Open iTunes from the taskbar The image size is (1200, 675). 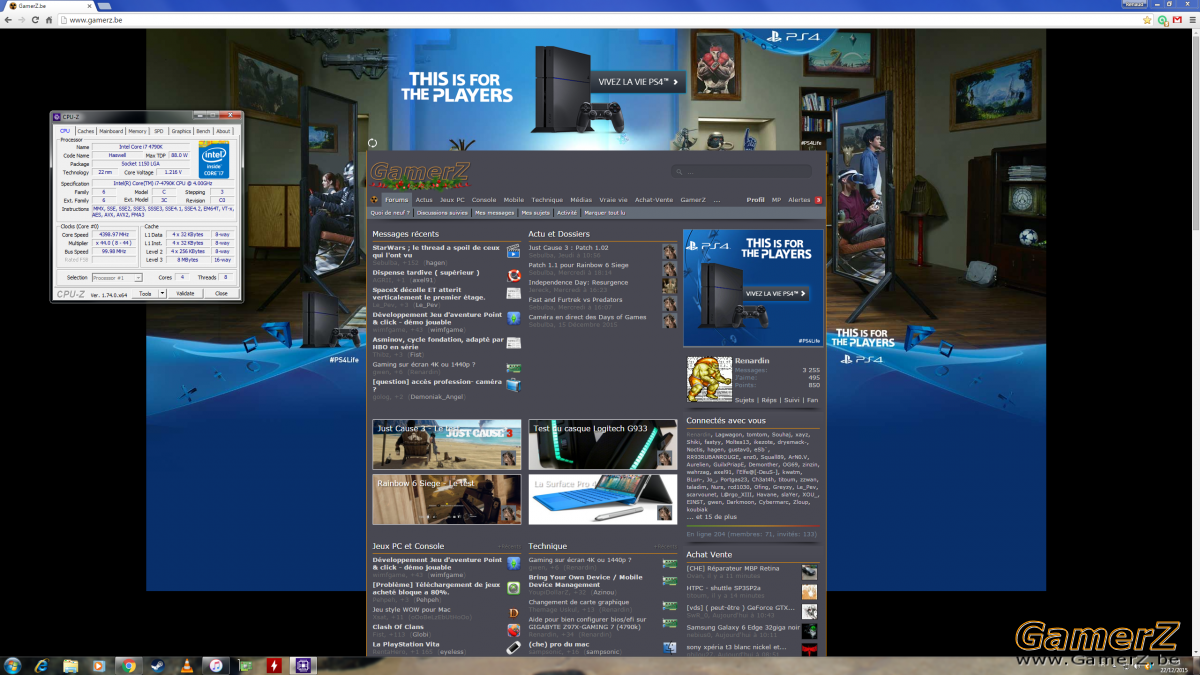[x=216, y=665]
